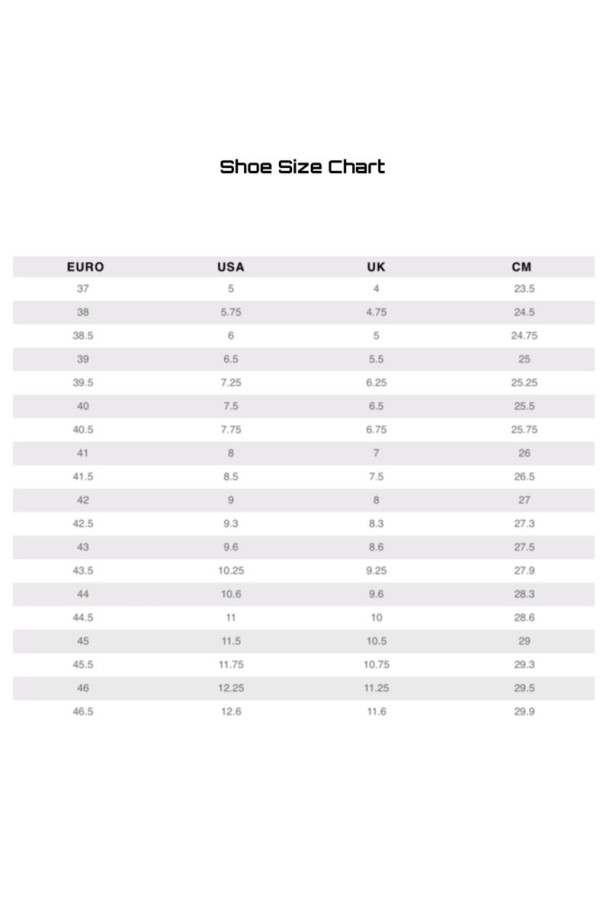Click the Euro size 42 cell
606x900 pixels.
tap(83, 501)
